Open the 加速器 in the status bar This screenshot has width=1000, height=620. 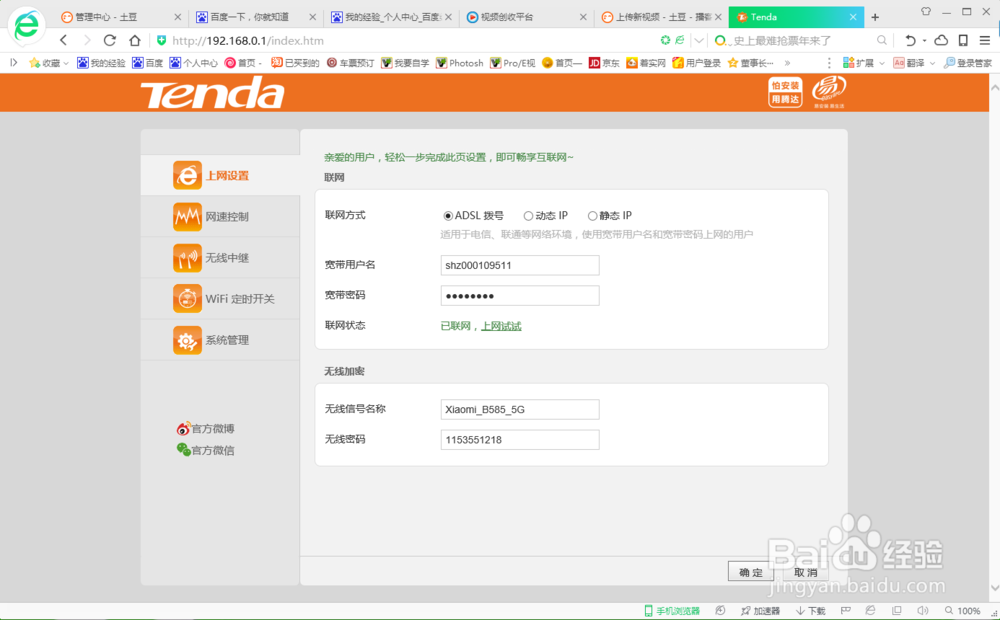pos(764,610)
